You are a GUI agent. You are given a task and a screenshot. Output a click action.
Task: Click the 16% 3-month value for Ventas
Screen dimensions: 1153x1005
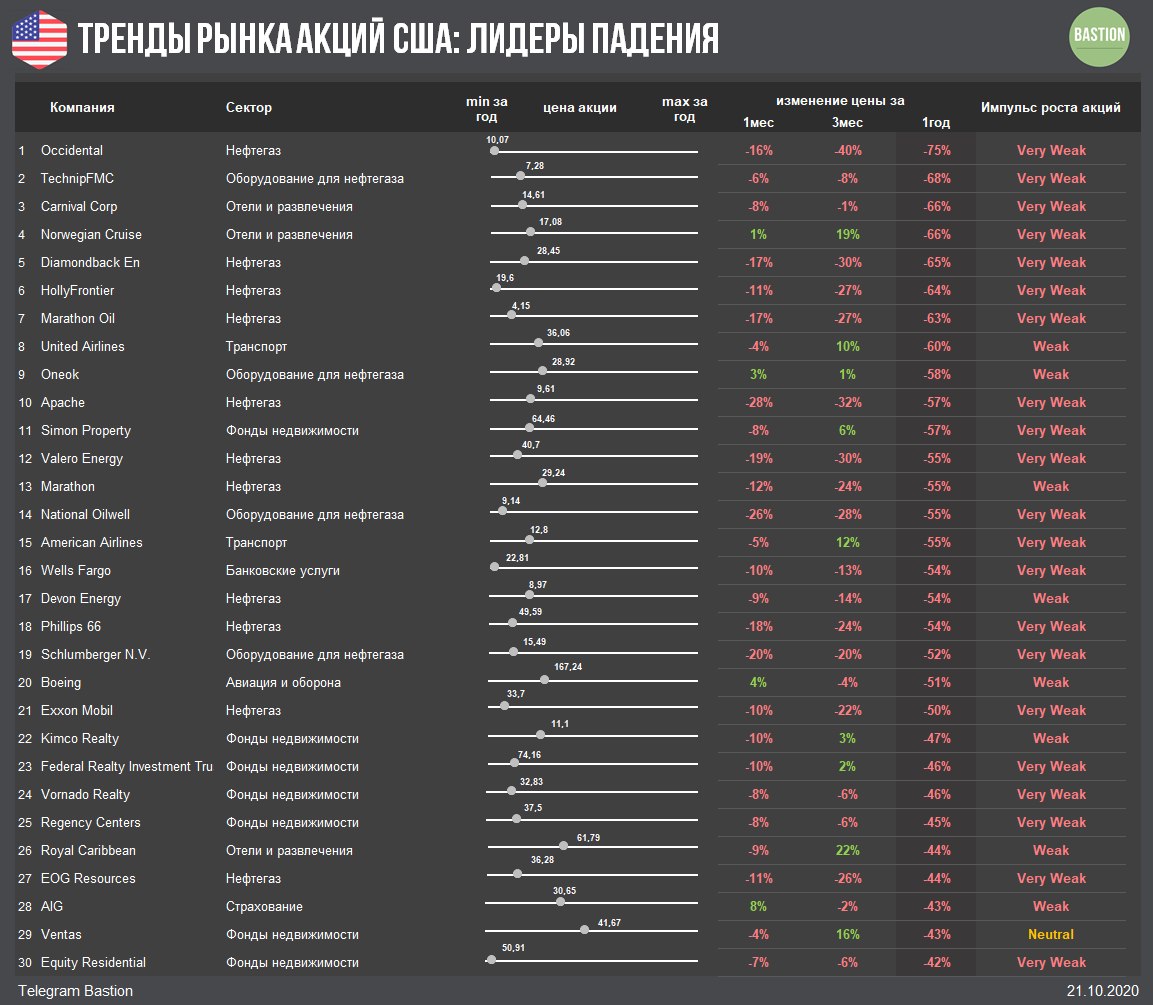point(847,934)
